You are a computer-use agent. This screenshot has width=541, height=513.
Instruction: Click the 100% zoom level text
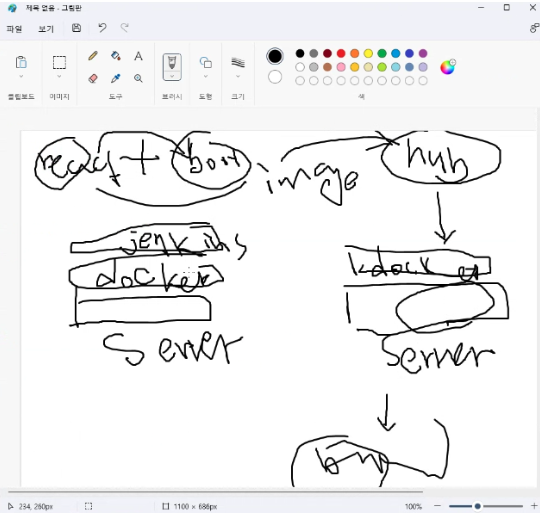point(413,506)
